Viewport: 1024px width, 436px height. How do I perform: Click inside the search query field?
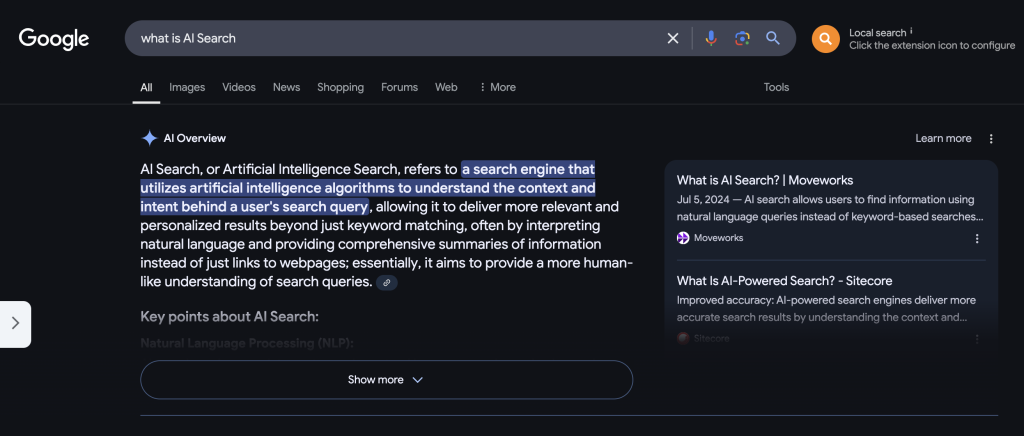[400, 38]
